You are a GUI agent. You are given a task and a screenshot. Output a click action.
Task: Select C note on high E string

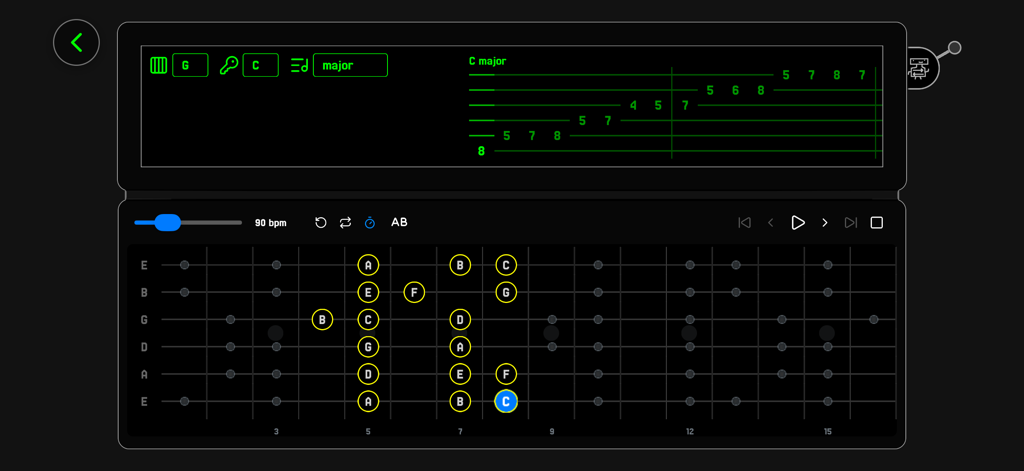506,265
